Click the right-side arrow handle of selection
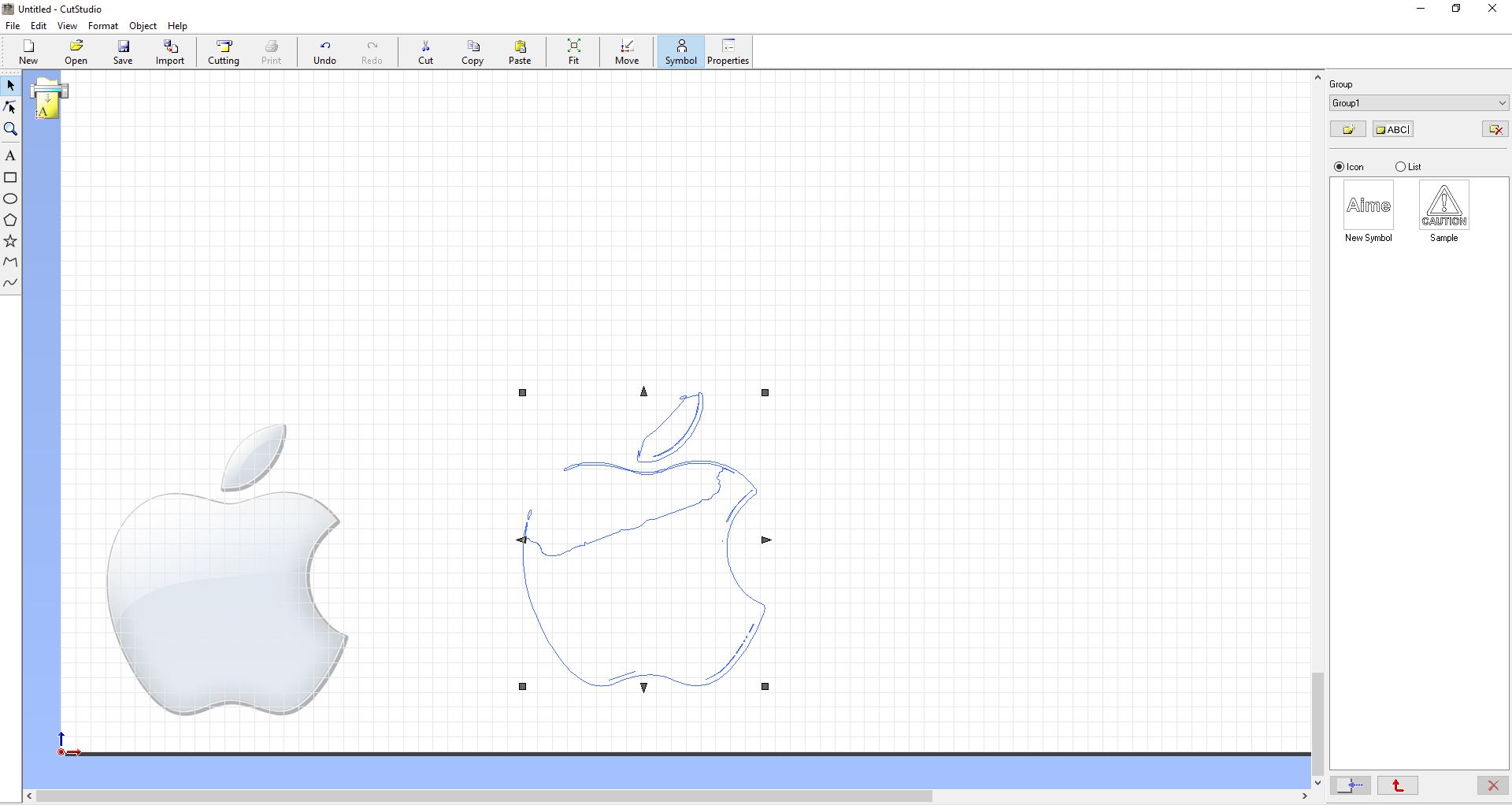This screenshot has width=1512, height=805. [766, 540]
